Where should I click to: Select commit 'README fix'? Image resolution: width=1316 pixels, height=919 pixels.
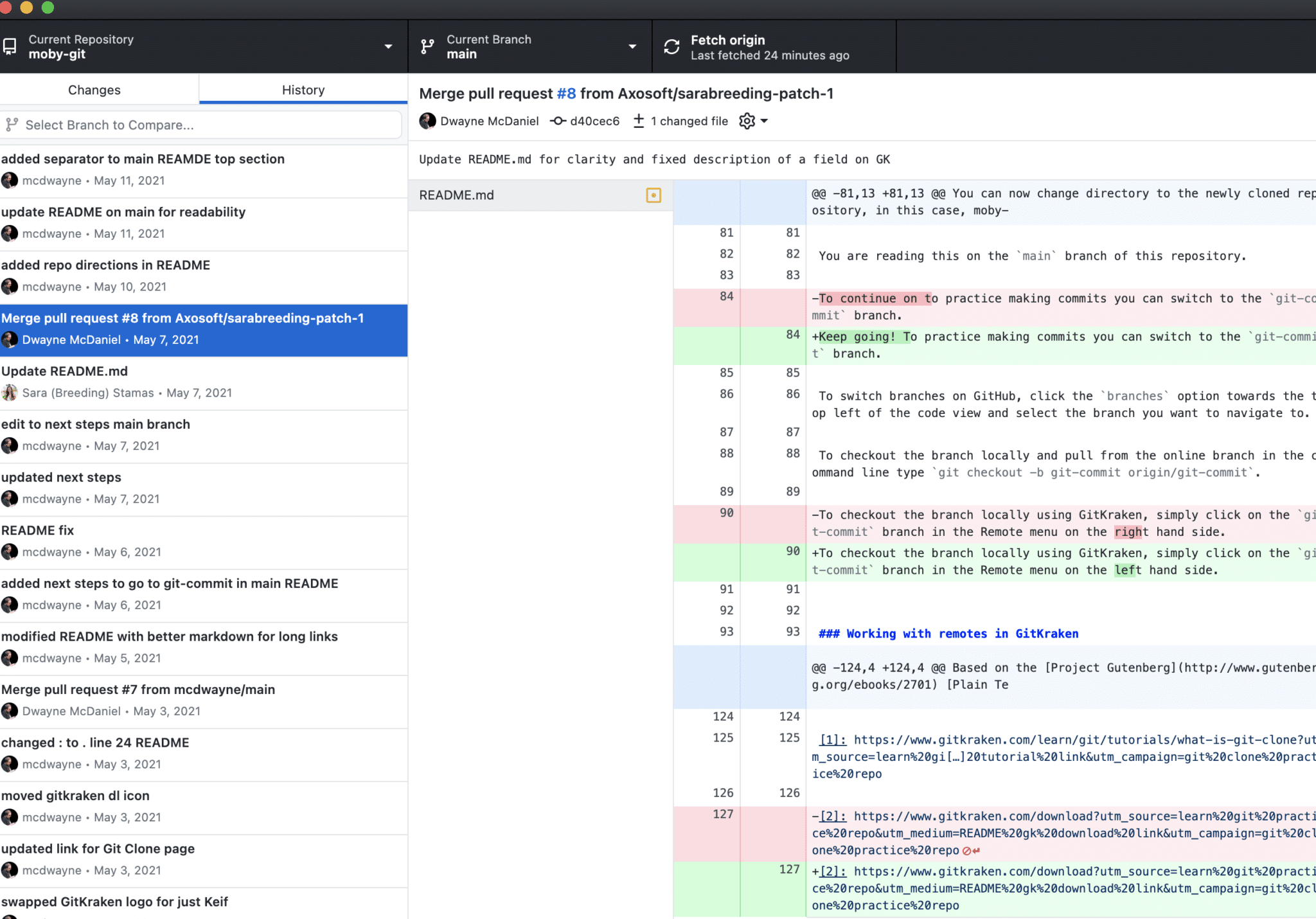coord(204,542)
